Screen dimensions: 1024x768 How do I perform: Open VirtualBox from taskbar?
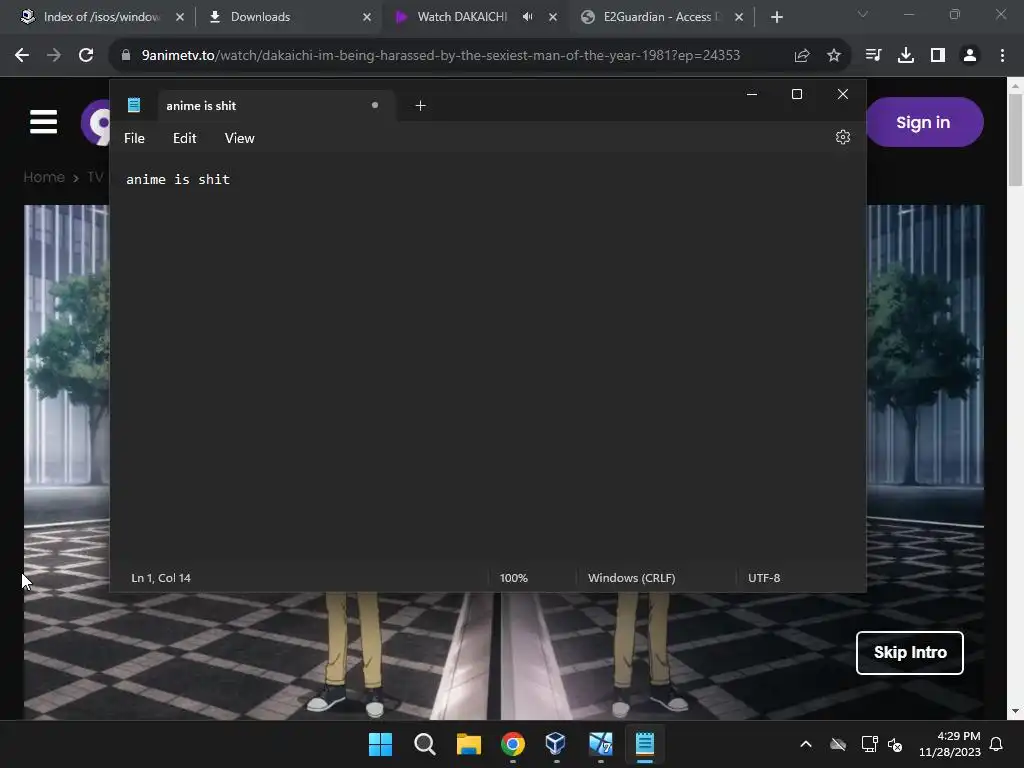click(556, 744)
